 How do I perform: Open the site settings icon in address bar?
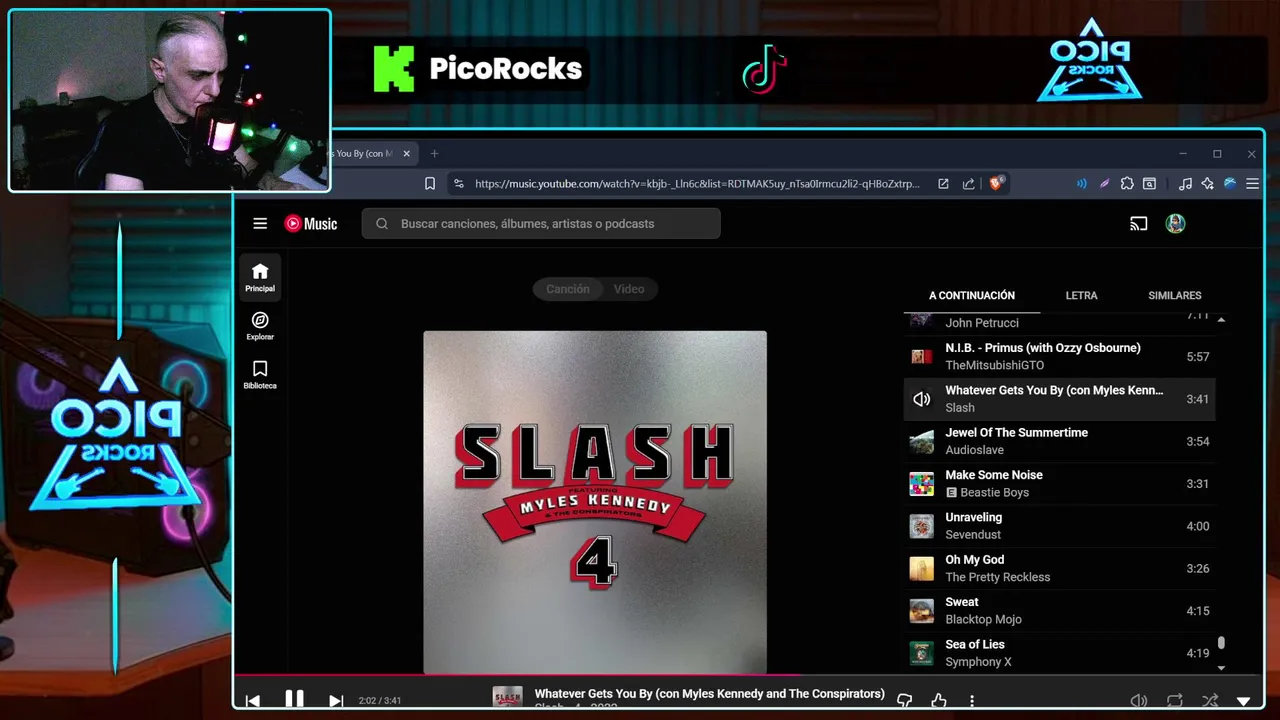pos(459,184)
